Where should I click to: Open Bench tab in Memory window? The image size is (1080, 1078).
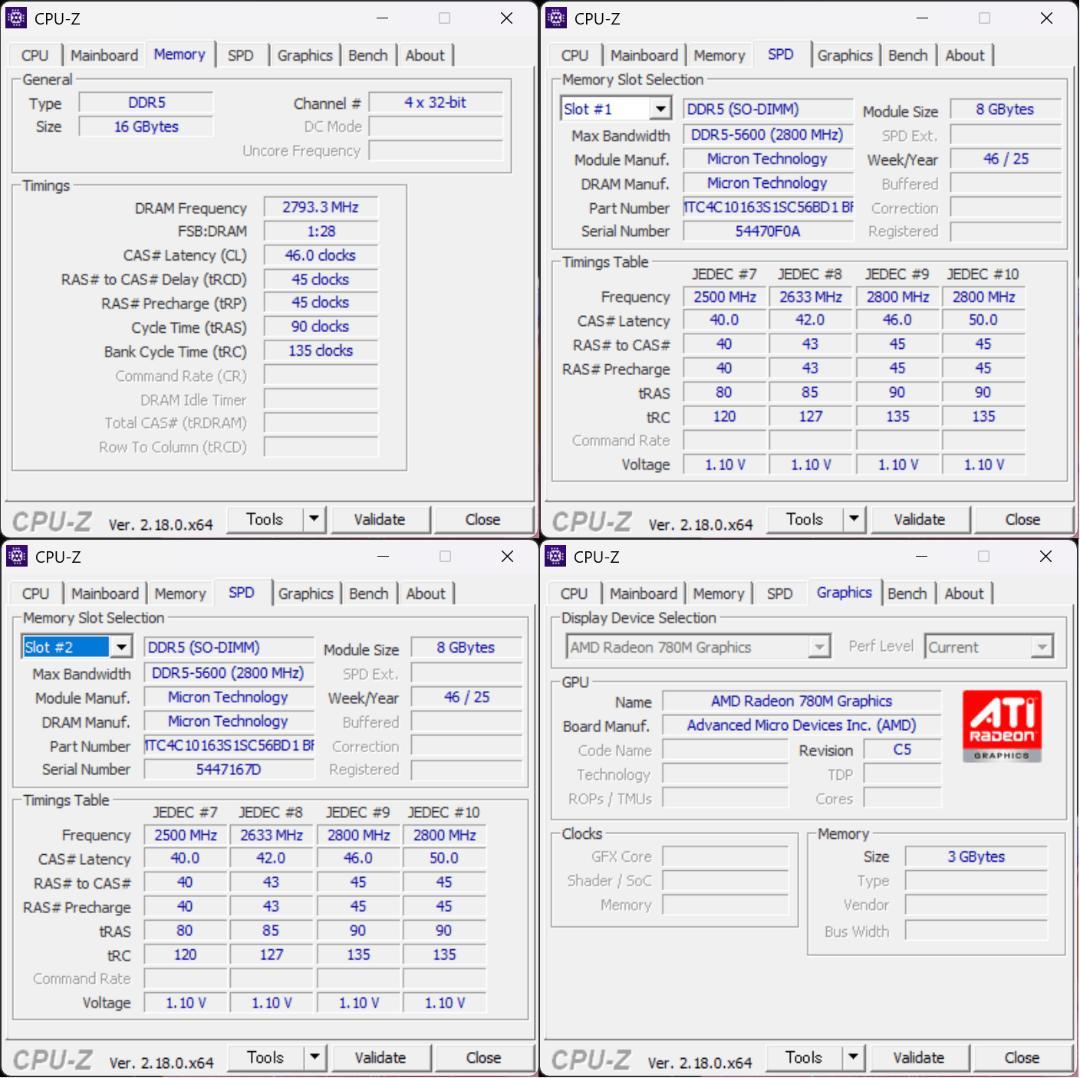tap(368, 55)
